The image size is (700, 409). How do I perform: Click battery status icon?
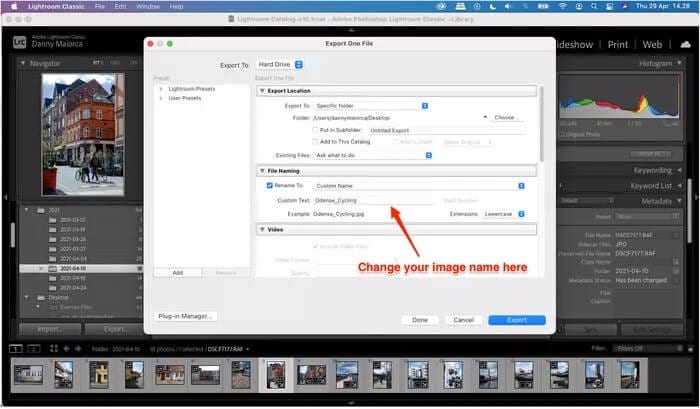(x=543, y=6)
